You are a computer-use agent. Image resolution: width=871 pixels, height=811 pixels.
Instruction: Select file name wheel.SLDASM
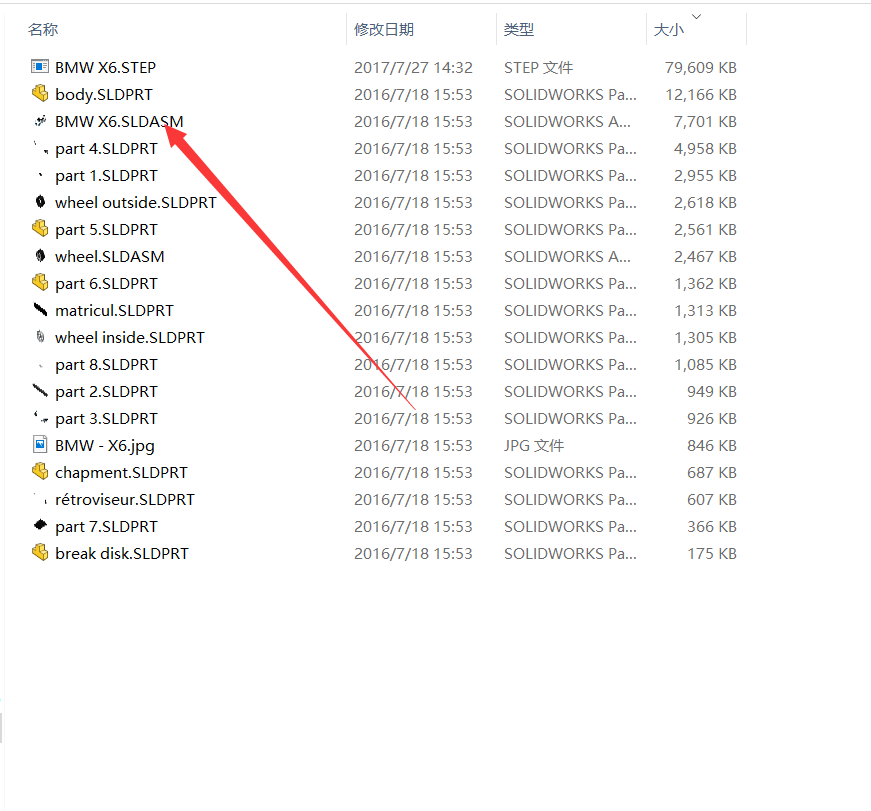click(109, 257)
